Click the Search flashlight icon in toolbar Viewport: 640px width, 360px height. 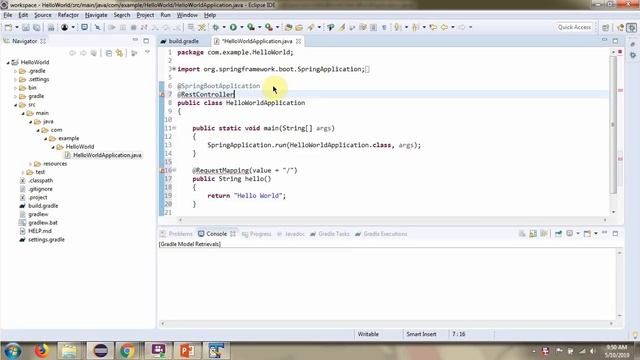(x=311, y=27)
